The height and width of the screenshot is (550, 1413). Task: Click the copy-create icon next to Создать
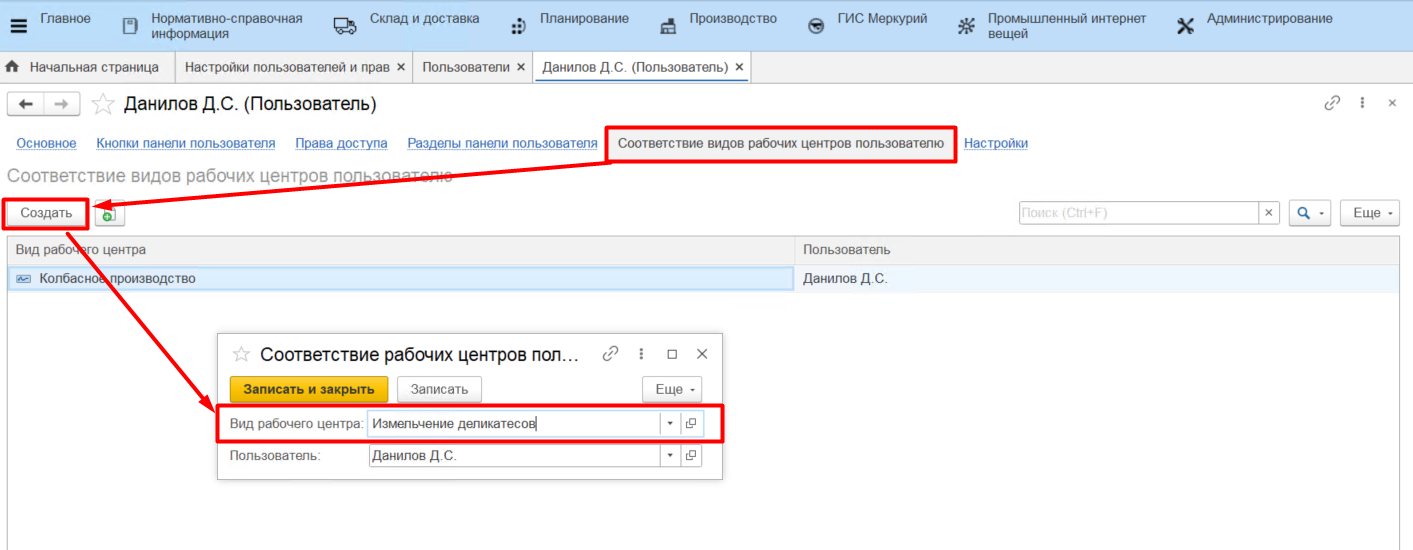click(x=109, y=213)
